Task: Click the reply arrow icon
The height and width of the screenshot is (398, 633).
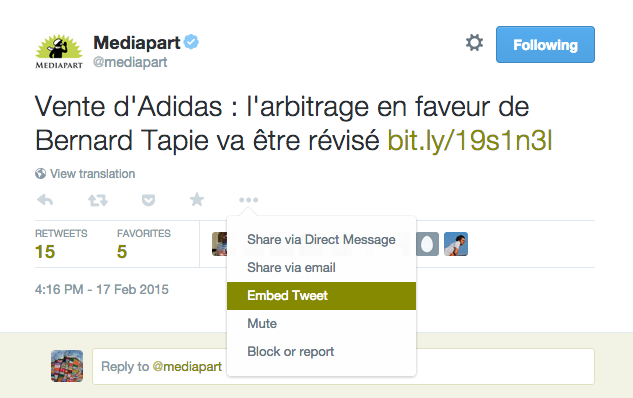Action: (45, 200)
